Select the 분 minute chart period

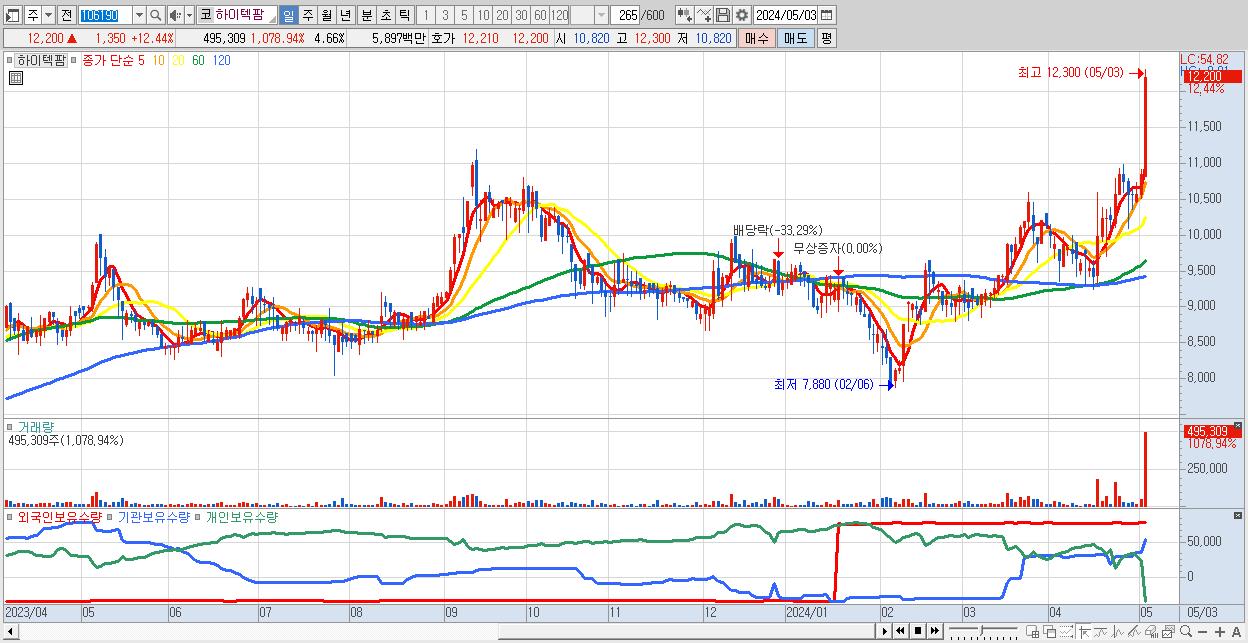[366, 15]
